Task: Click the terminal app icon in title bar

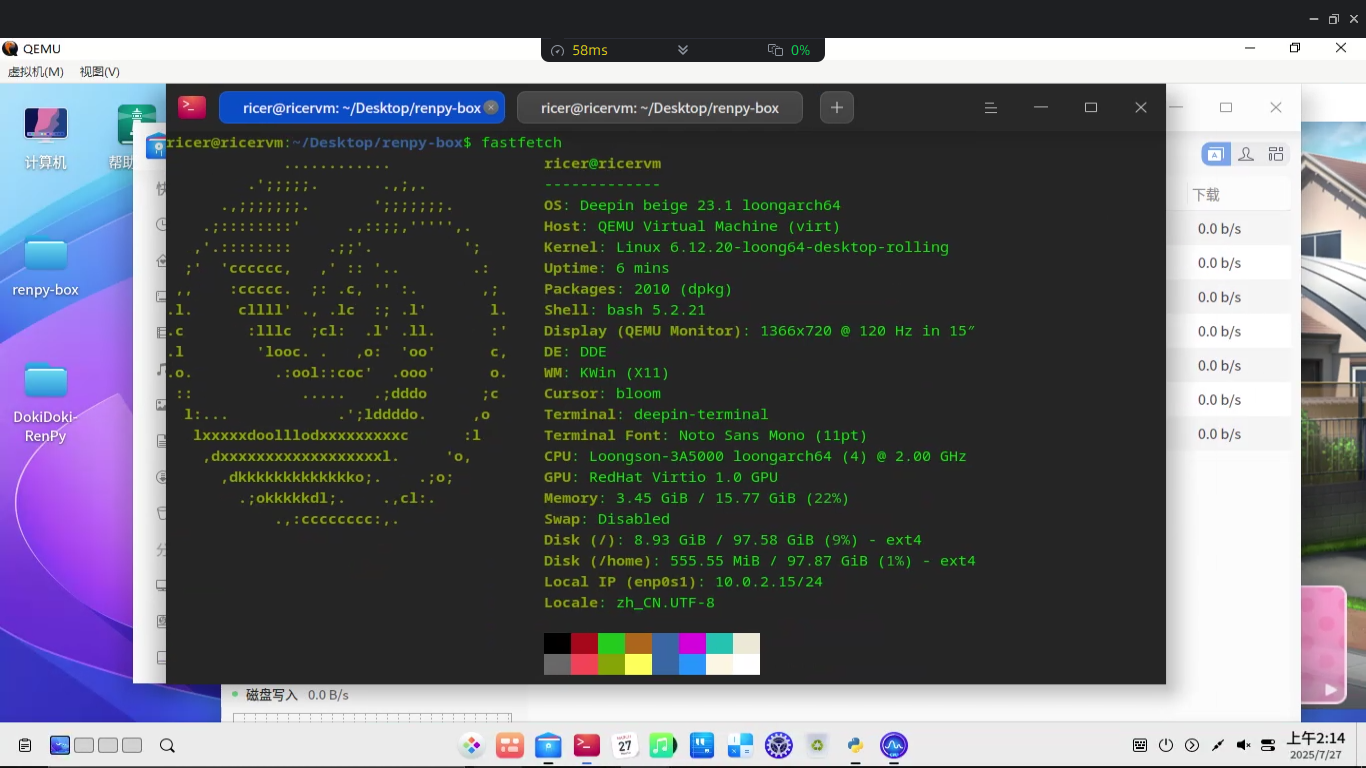Action: pos(192,107)
